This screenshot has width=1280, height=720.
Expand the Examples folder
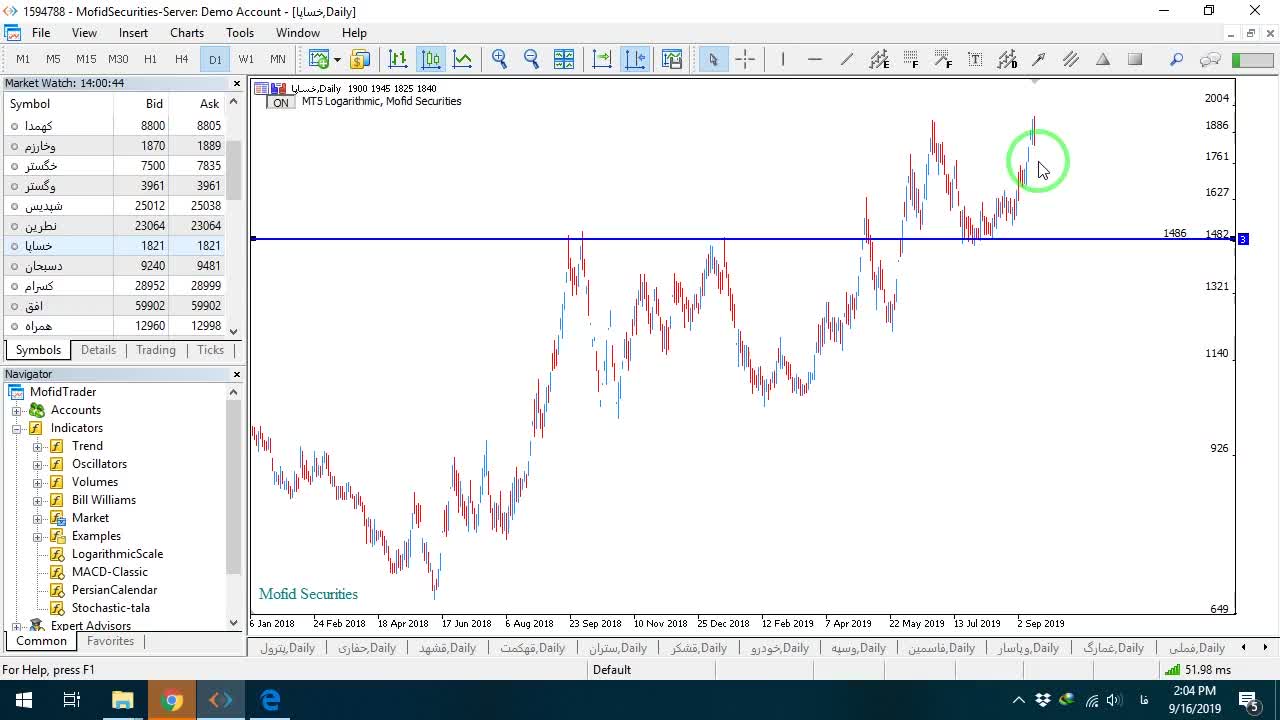(x=38, y=536)
